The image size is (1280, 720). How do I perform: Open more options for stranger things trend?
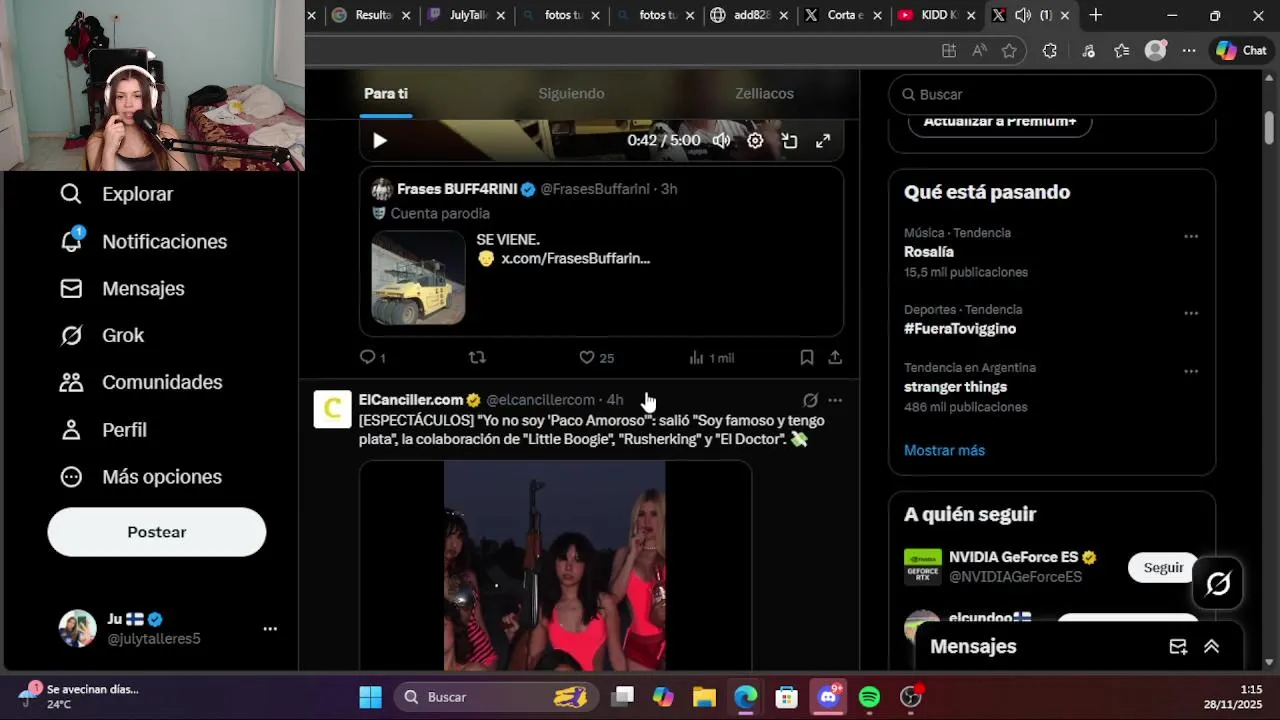[x=1191, y=371]
